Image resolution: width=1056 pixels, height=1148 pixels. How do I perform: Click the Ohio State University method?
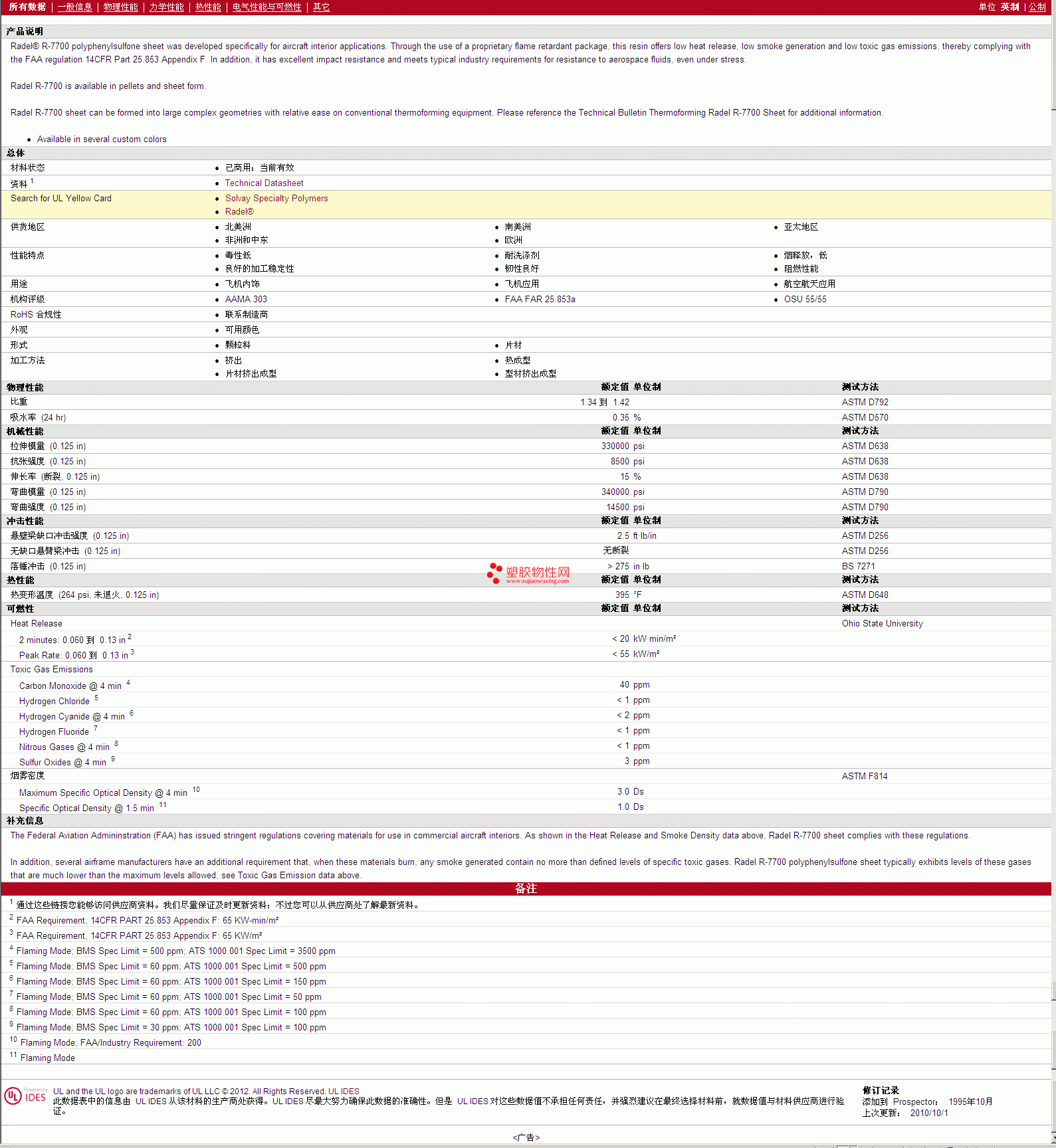[882, 623]
